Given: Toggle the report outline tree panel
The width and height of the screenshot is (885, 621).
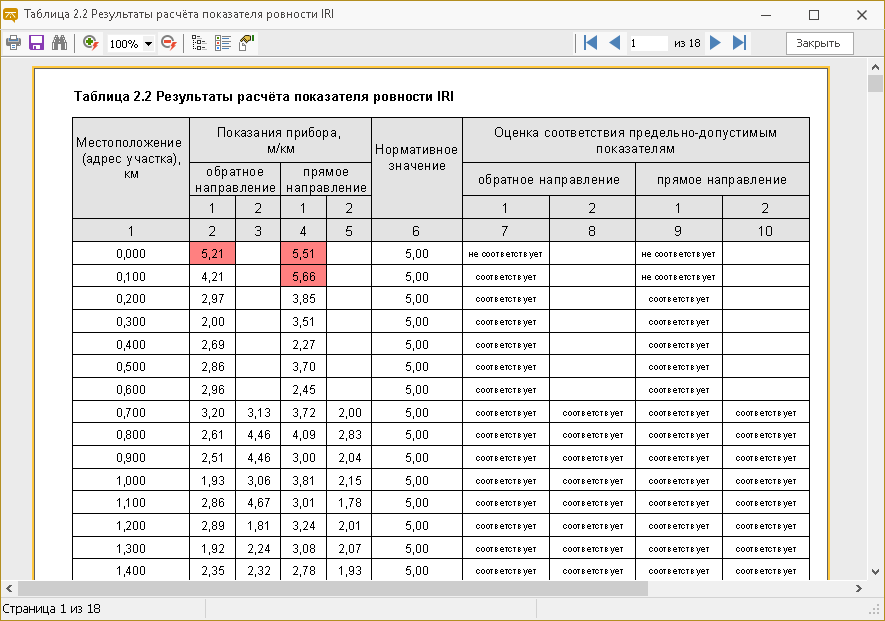Looking at the screenshot, I should 199,43.
